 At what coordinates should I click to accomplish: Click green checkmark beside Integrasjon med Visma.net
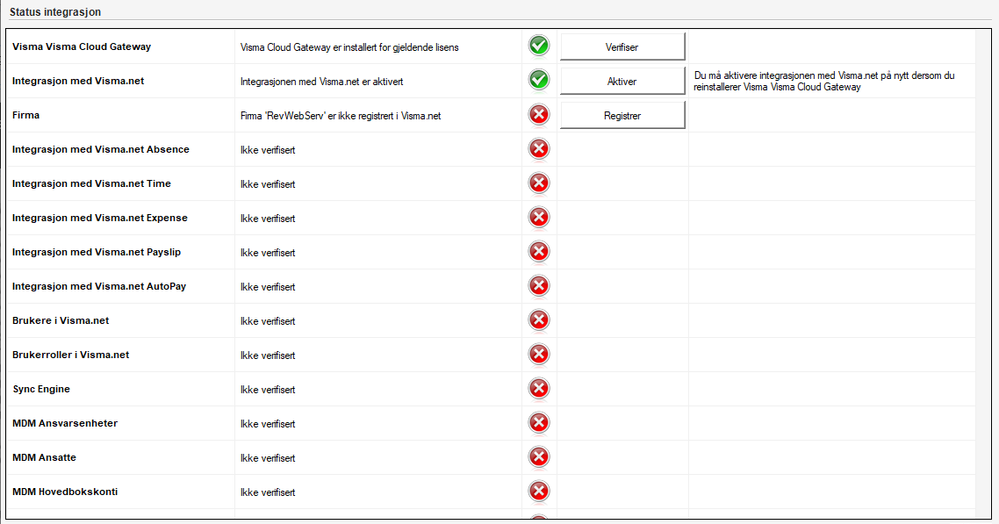539,80
